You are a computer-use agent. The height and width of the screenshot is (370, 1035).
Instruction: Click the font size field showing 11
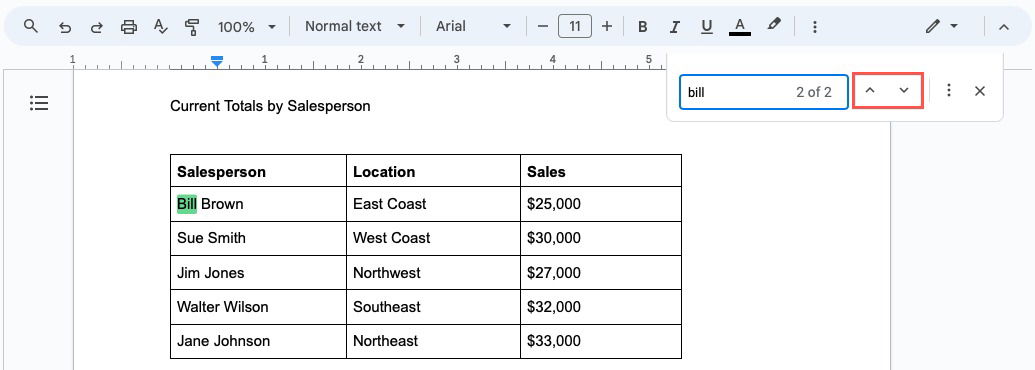coord(575,26)
